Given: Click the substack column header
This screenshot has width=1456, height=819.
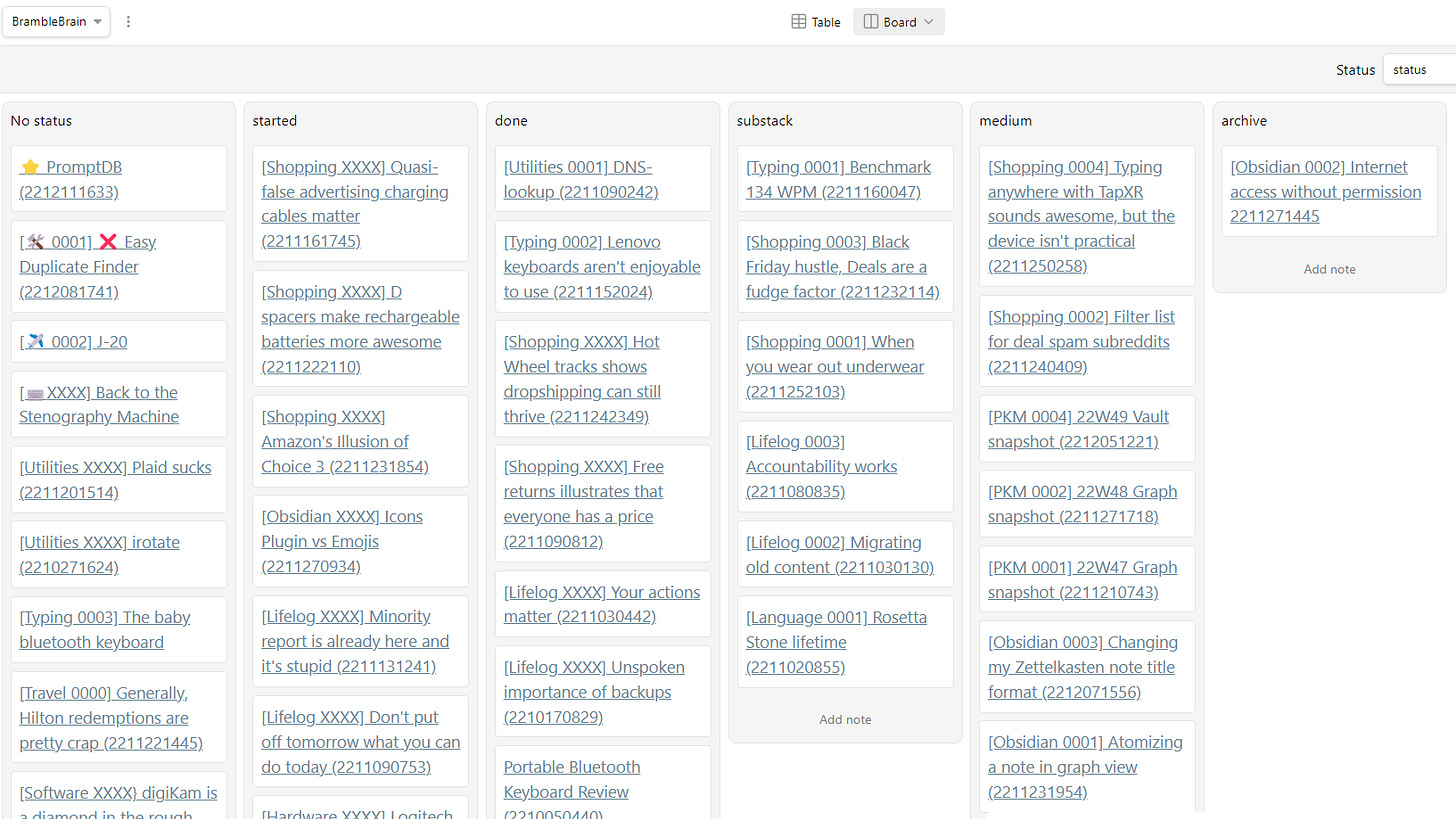Looking at the screenshot, I should [765, 121].
